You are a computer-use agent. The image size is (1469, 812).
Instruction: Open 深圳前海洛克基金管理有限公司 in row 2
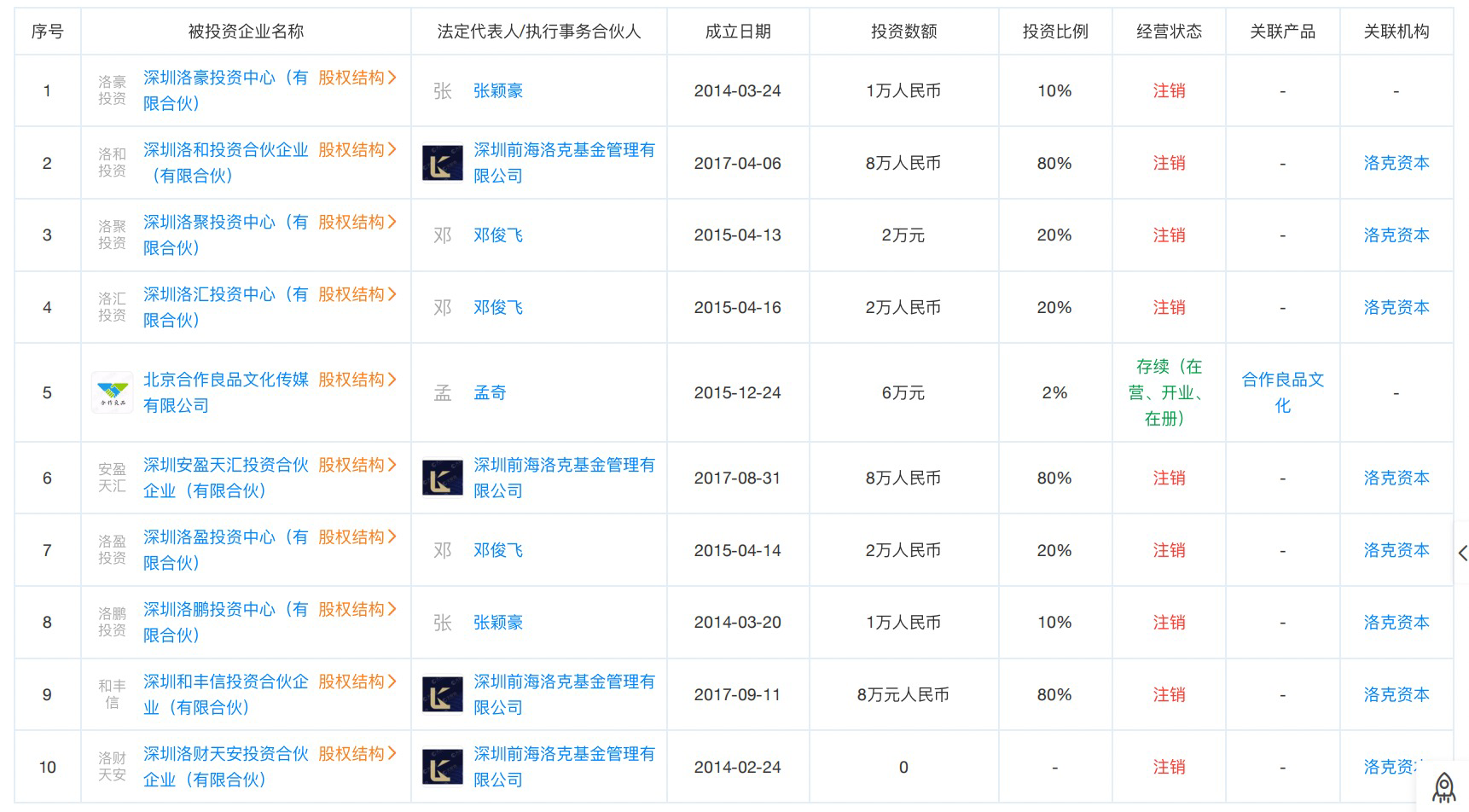pos(564,163)
